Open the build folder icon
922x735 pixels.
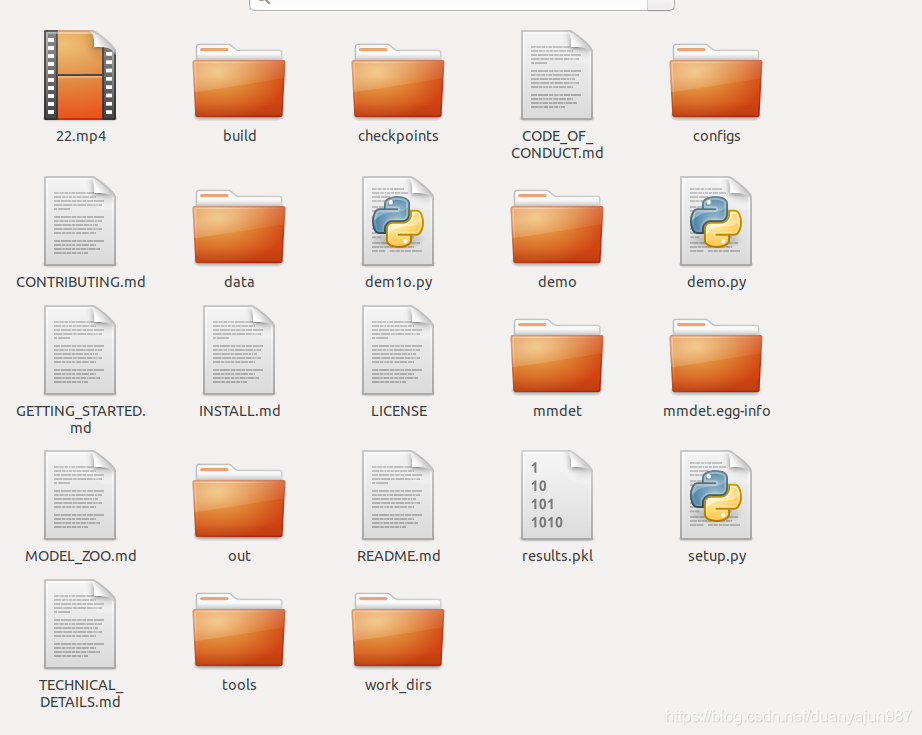(239, 81)
